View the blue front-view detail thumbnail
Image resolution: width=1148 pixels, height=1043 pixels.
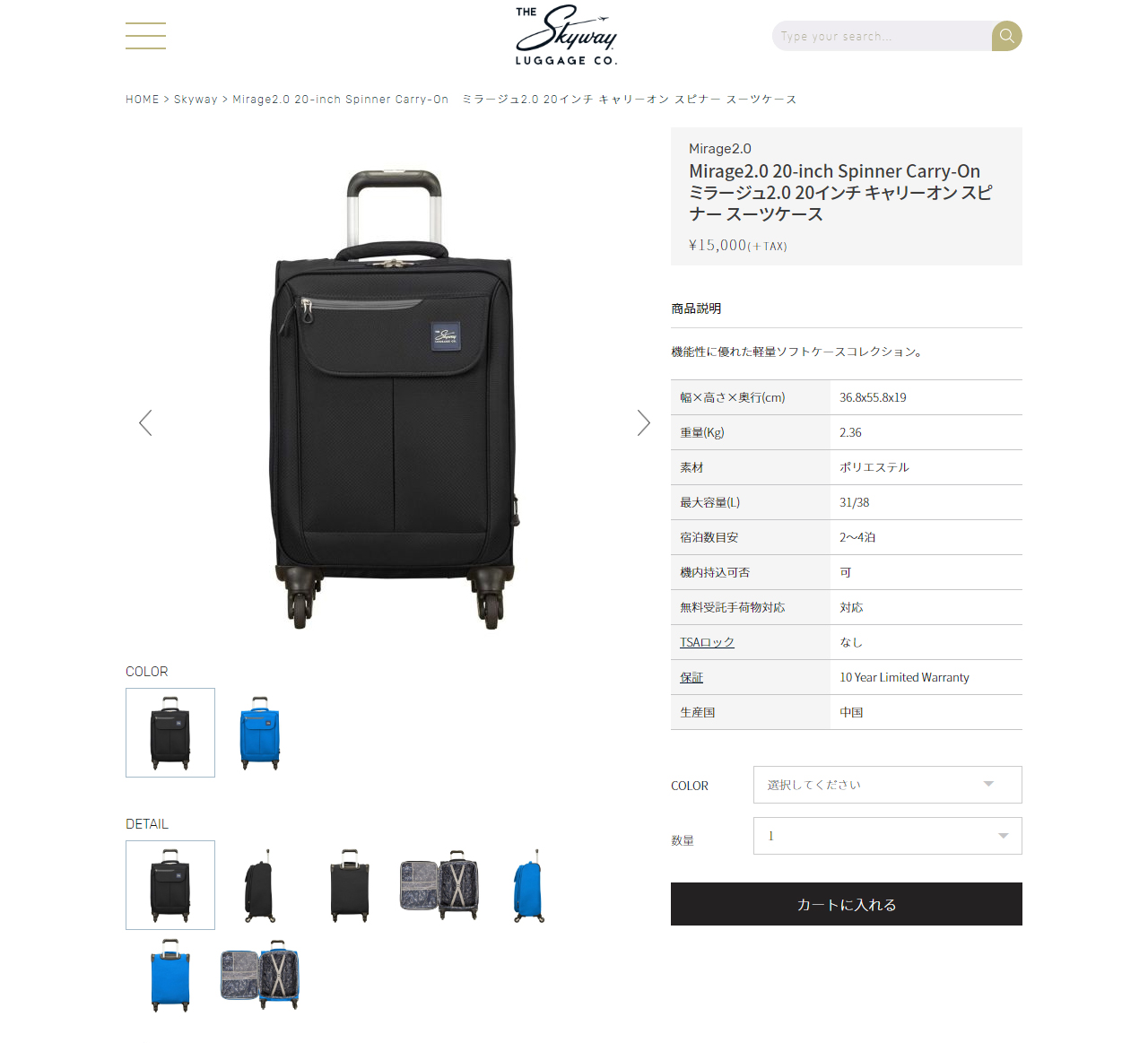click(170, 975)
